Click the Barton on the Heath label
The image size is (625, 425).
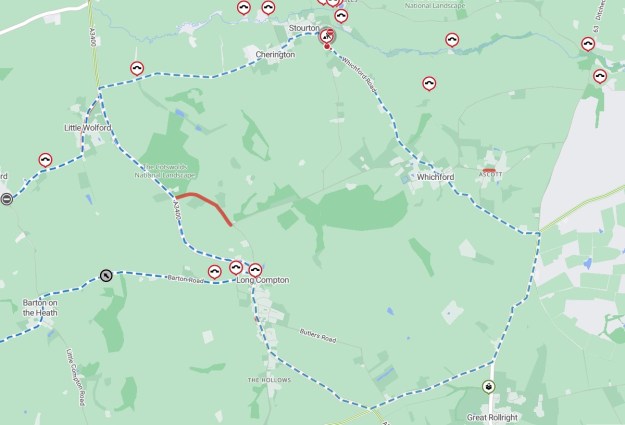(40, 308)
